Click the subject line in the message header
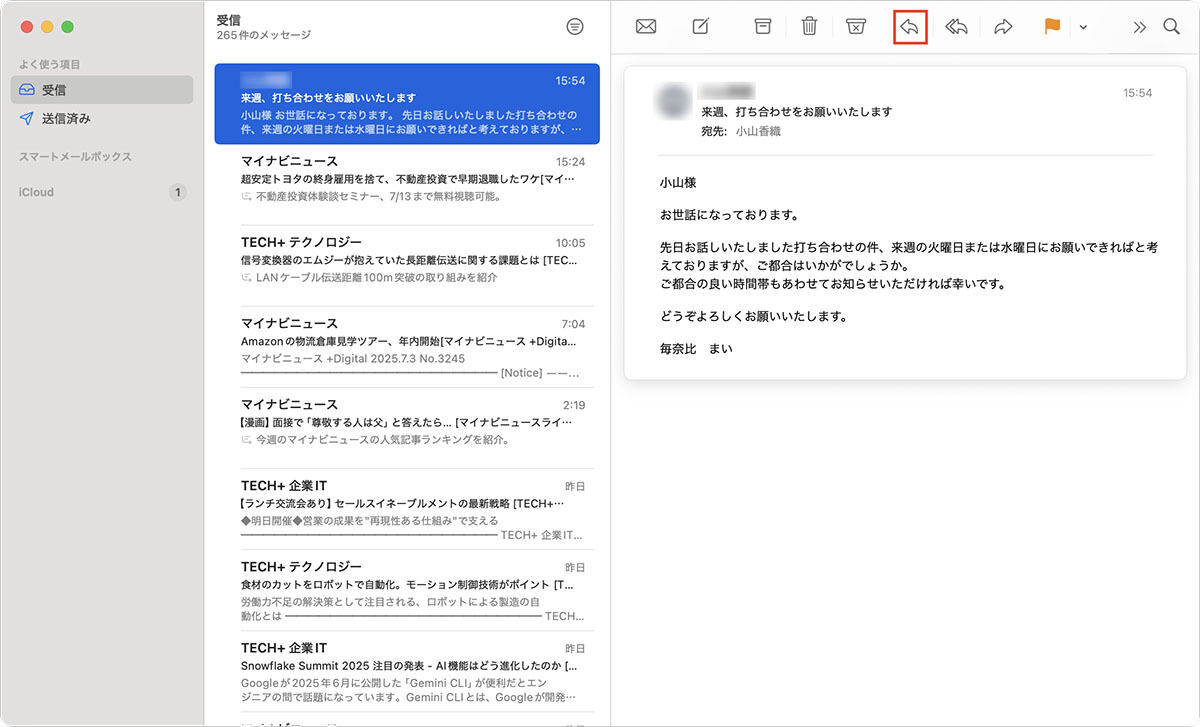The height and width of the screenshot is (727, 1200). coord(796,112)
